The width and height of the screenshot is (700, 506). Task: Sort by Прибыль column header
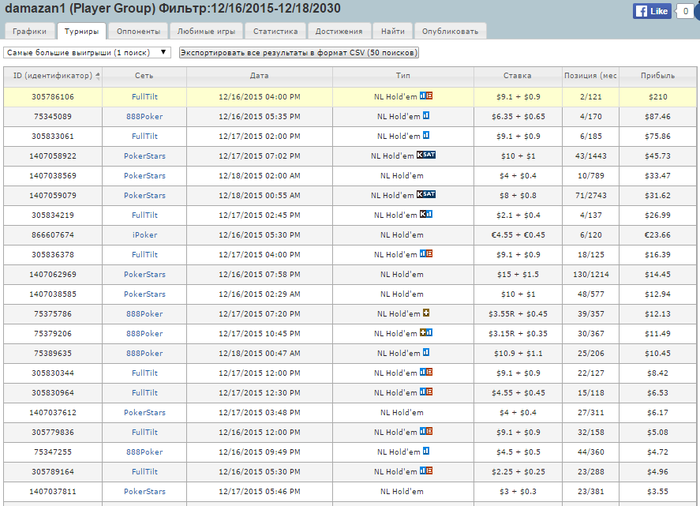[x=658, y=75]
